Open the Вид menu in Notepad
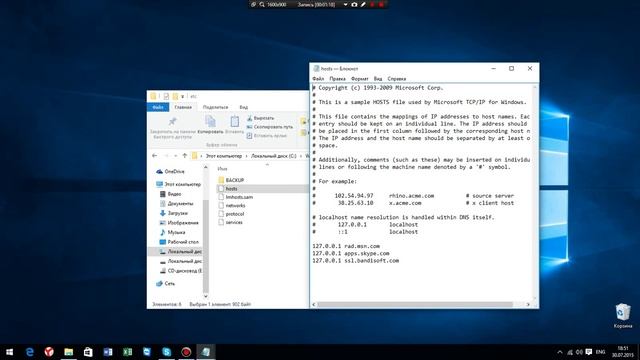640x360 pixels. tap(378, 78)
